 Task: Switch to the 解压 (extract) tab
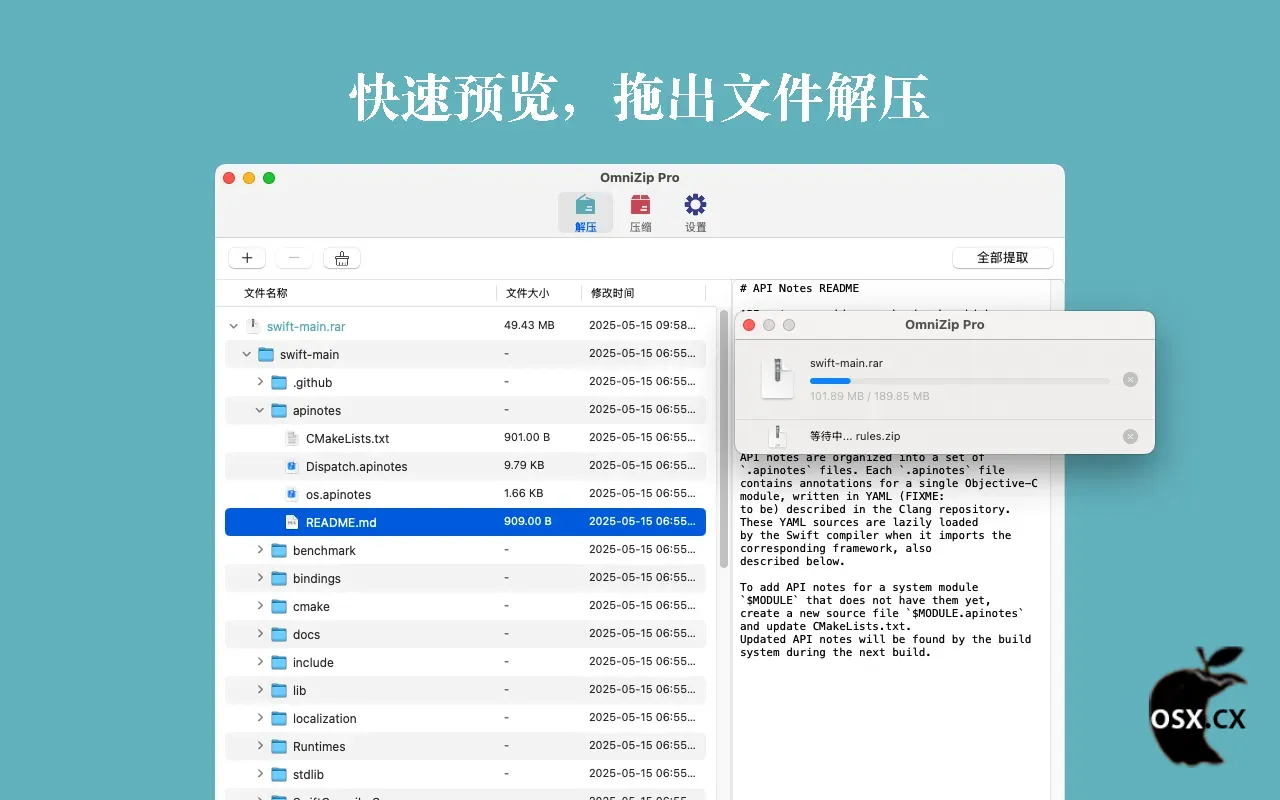586,213
